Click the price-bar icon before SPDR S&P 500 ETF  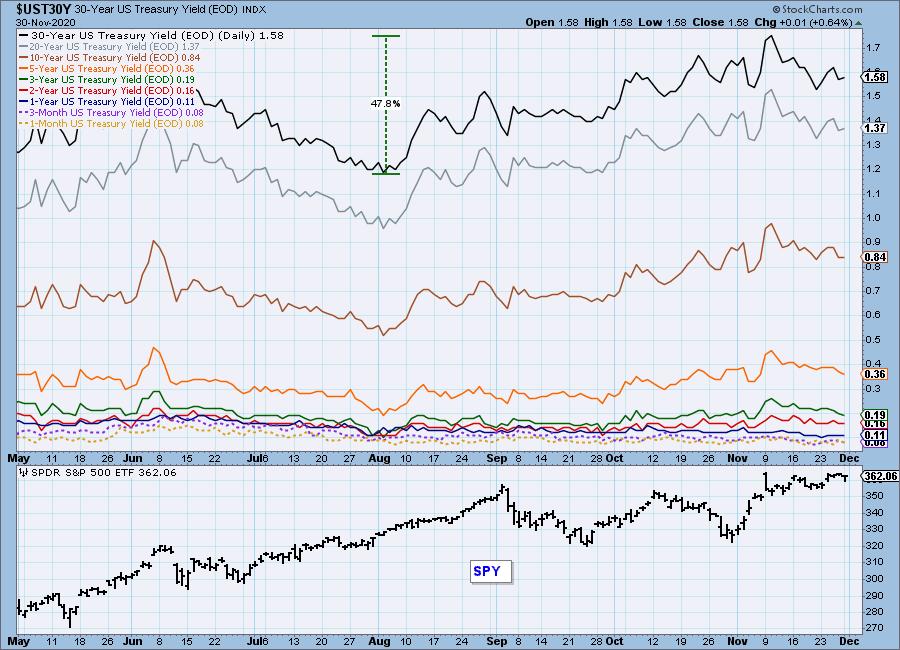coord(24,473)
